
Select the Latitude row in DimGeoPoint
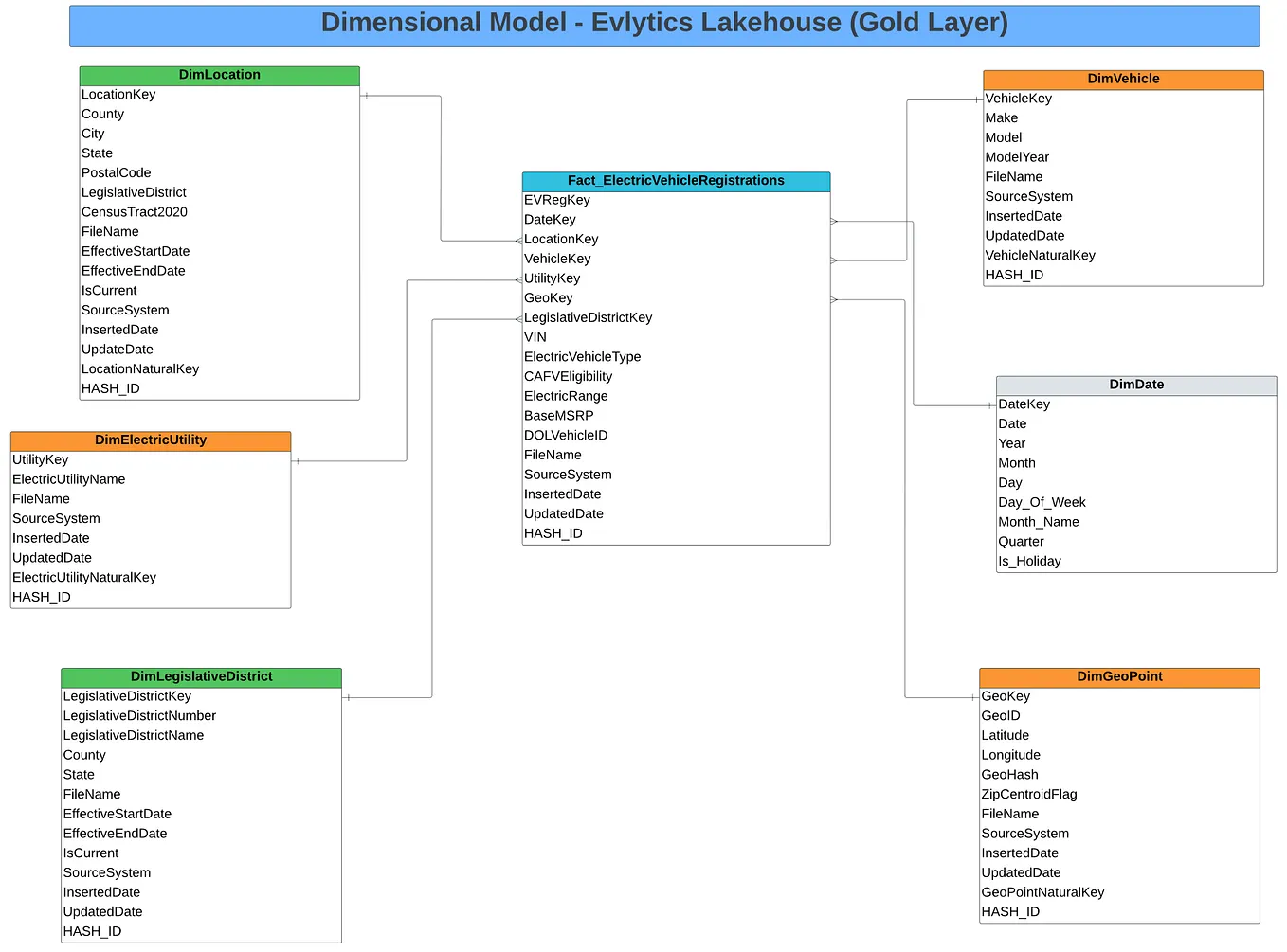(x=1006, y=735)
